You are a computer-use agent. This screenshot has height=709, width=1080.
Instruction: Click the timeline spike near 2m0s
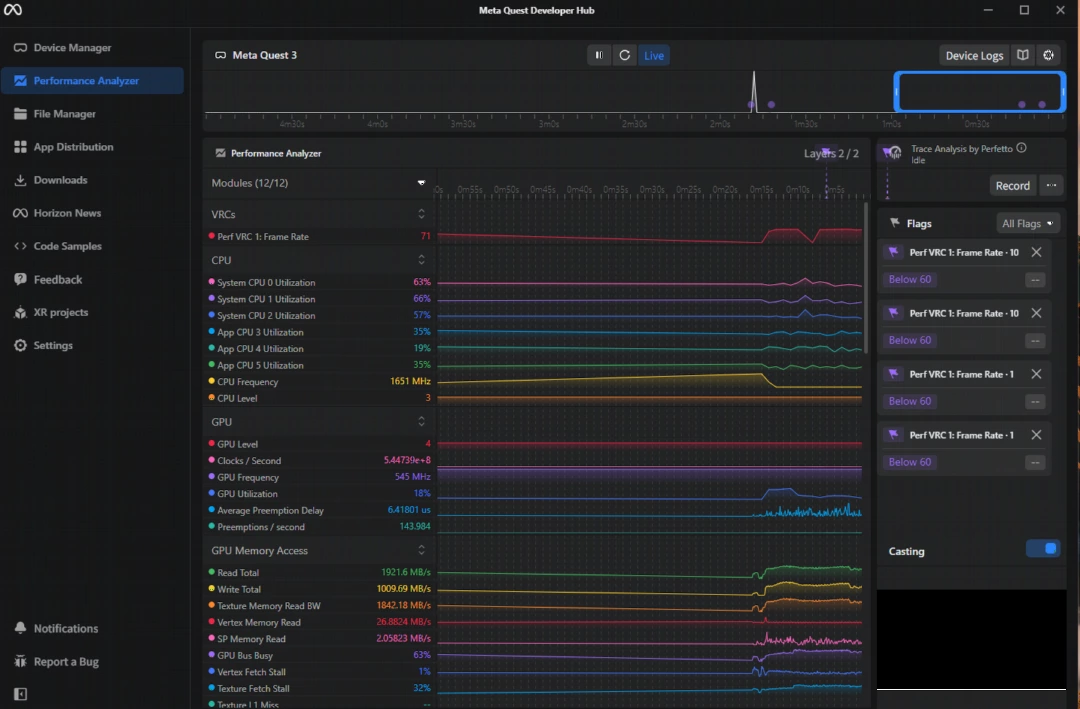coord(754,90)
